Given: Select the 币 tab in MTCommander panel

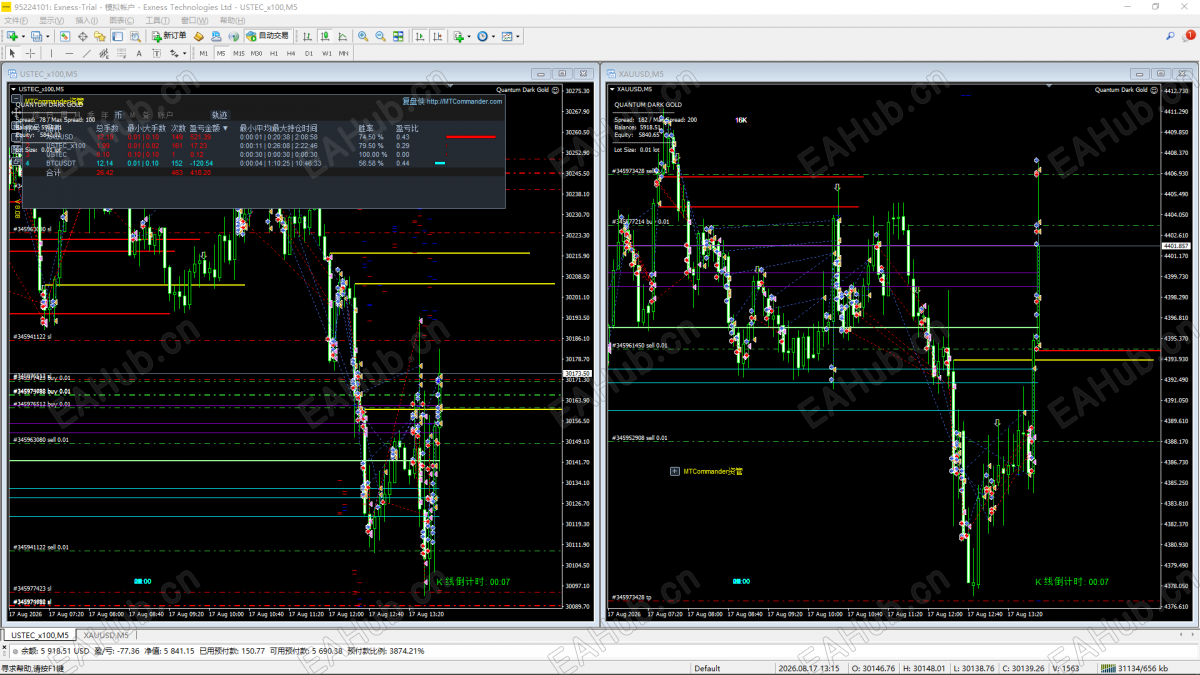Looking at the screenshot, I should coord(118,114).
